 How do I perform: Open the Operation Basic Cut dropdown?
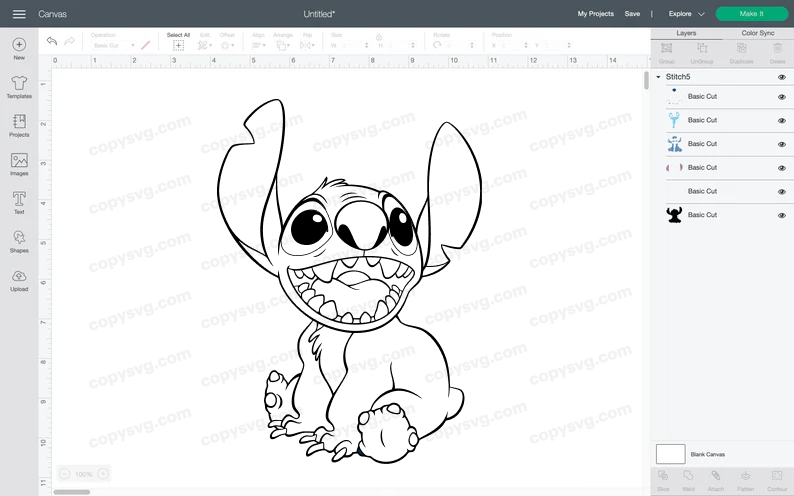pos(113,46)
